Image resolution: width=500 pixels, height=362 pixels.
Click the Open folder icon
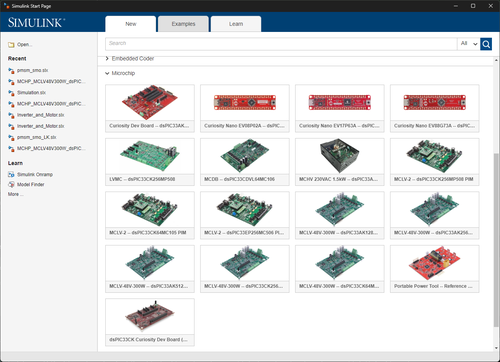pyautogui.click(x=11, y=45)
